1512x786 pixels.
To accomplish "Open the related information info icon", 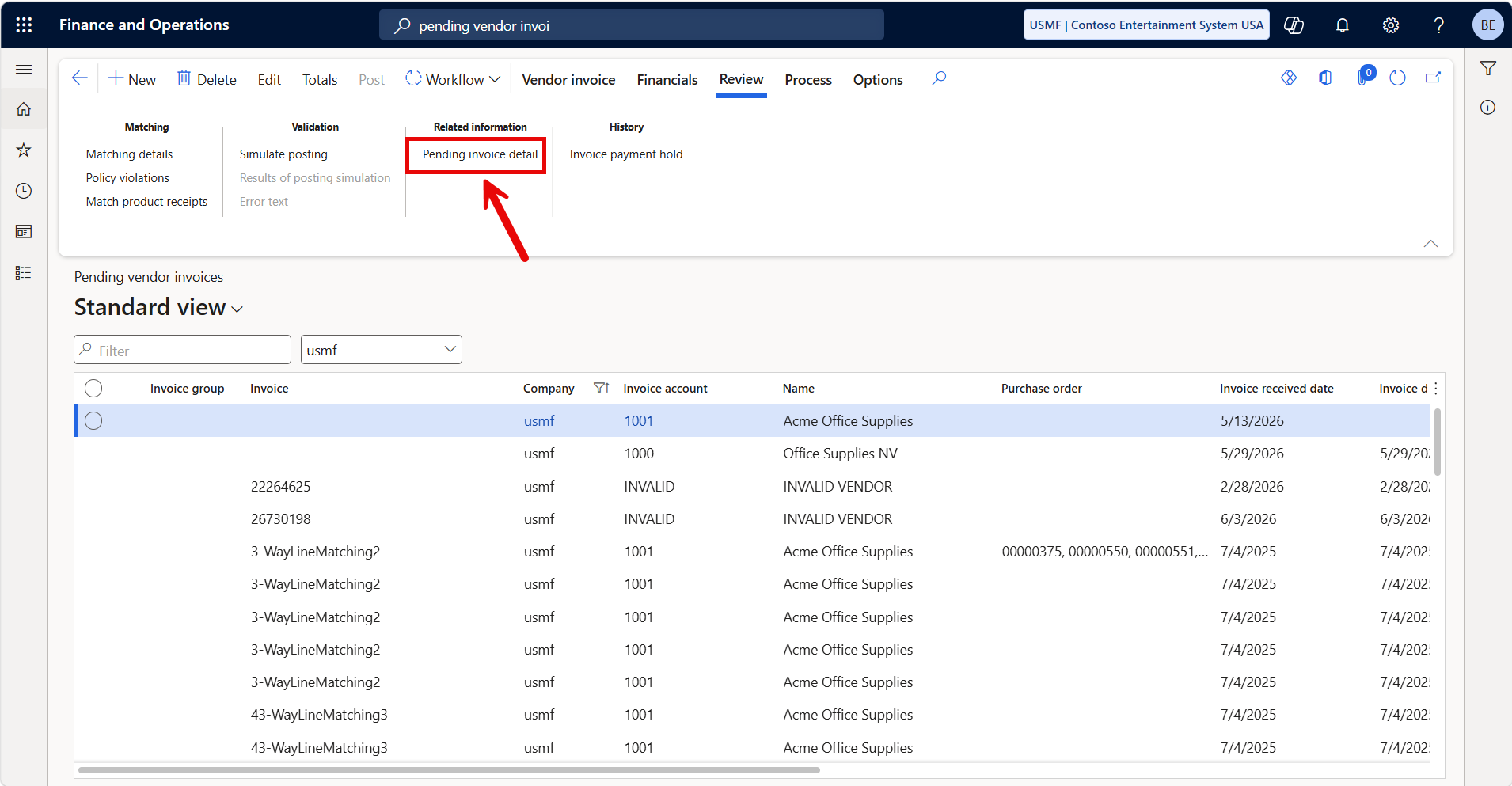I will click(1488, 108).
